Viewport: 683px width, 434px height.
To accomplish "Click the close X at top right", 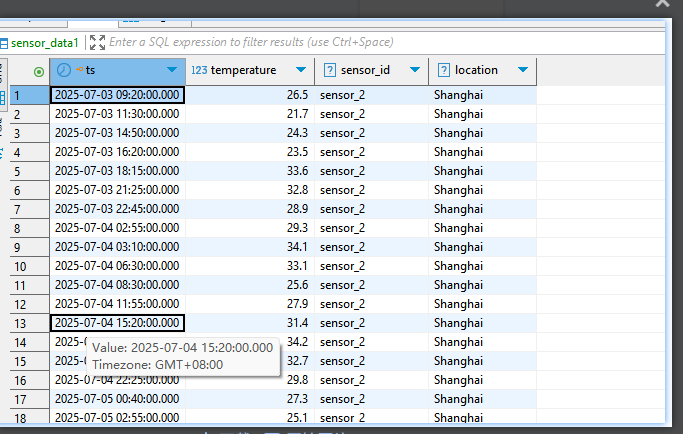I will click(x=660, y=4).
